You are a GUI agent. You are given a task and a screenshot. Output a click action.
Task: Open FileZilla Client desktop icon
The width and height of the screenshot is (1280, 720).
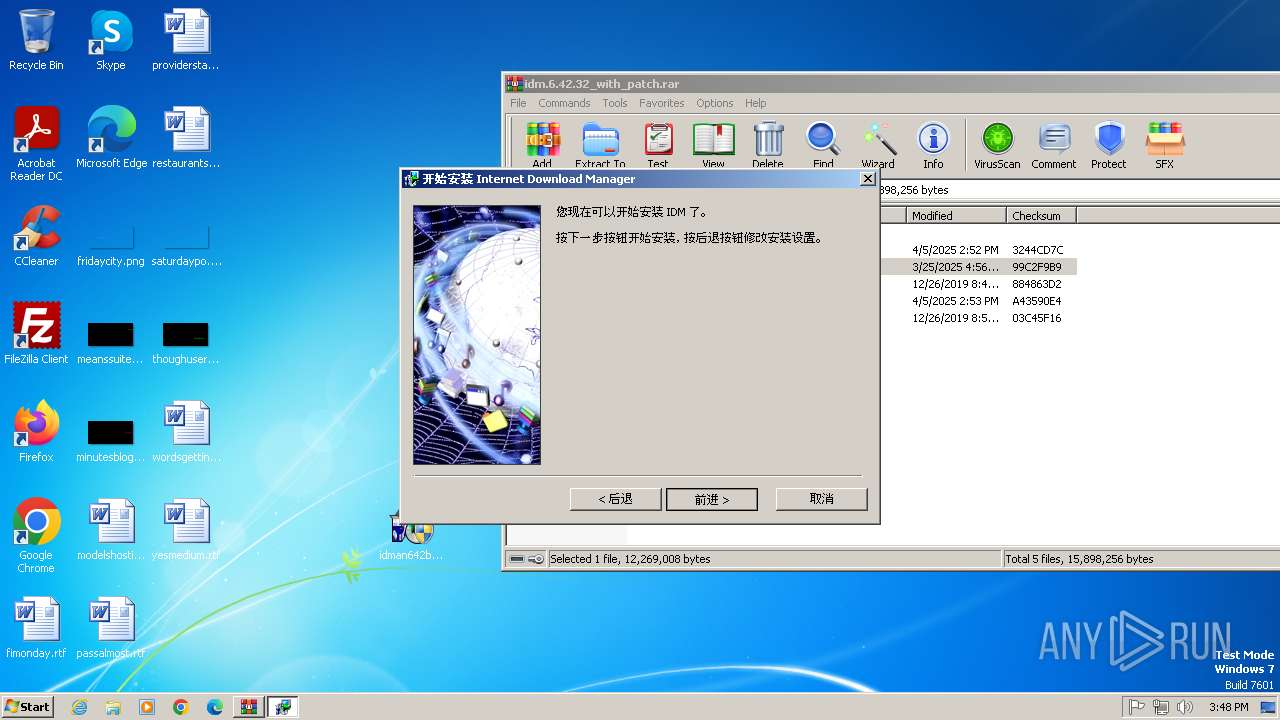pos(36,333)
